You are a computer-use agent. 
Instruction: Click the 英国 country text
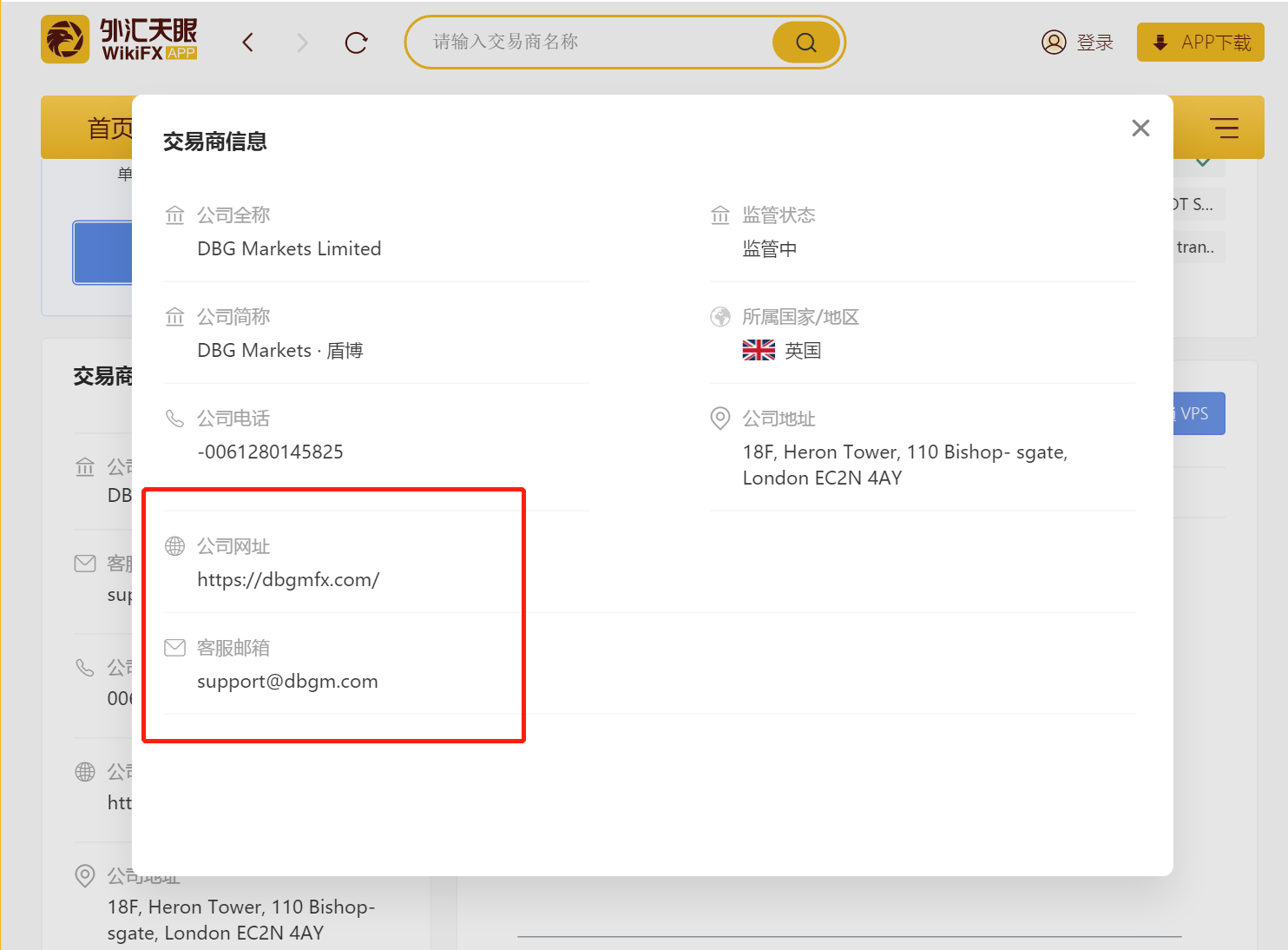pyautogui.click(x=803, y=350)
